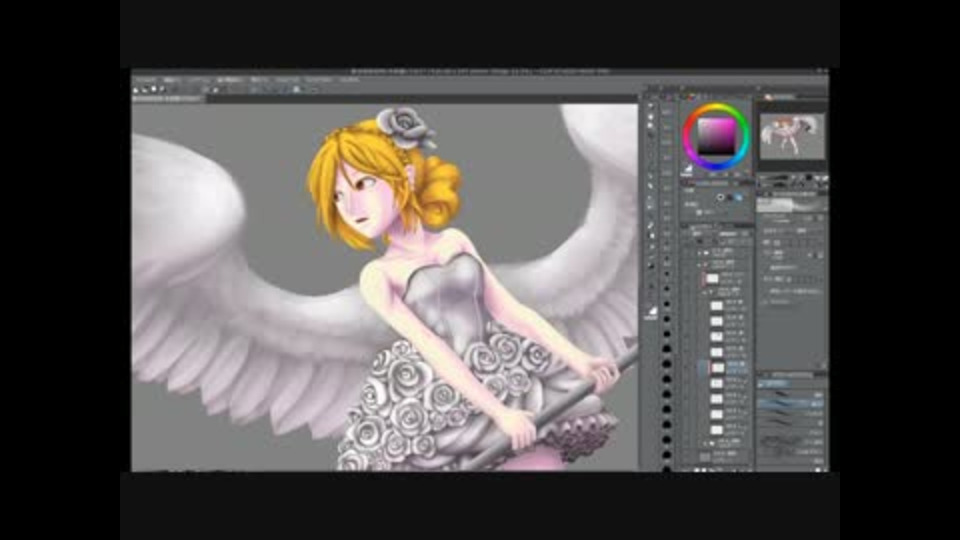
Task: Click the main color indicator below the color wheel
Action: click(x=688, y=168)
